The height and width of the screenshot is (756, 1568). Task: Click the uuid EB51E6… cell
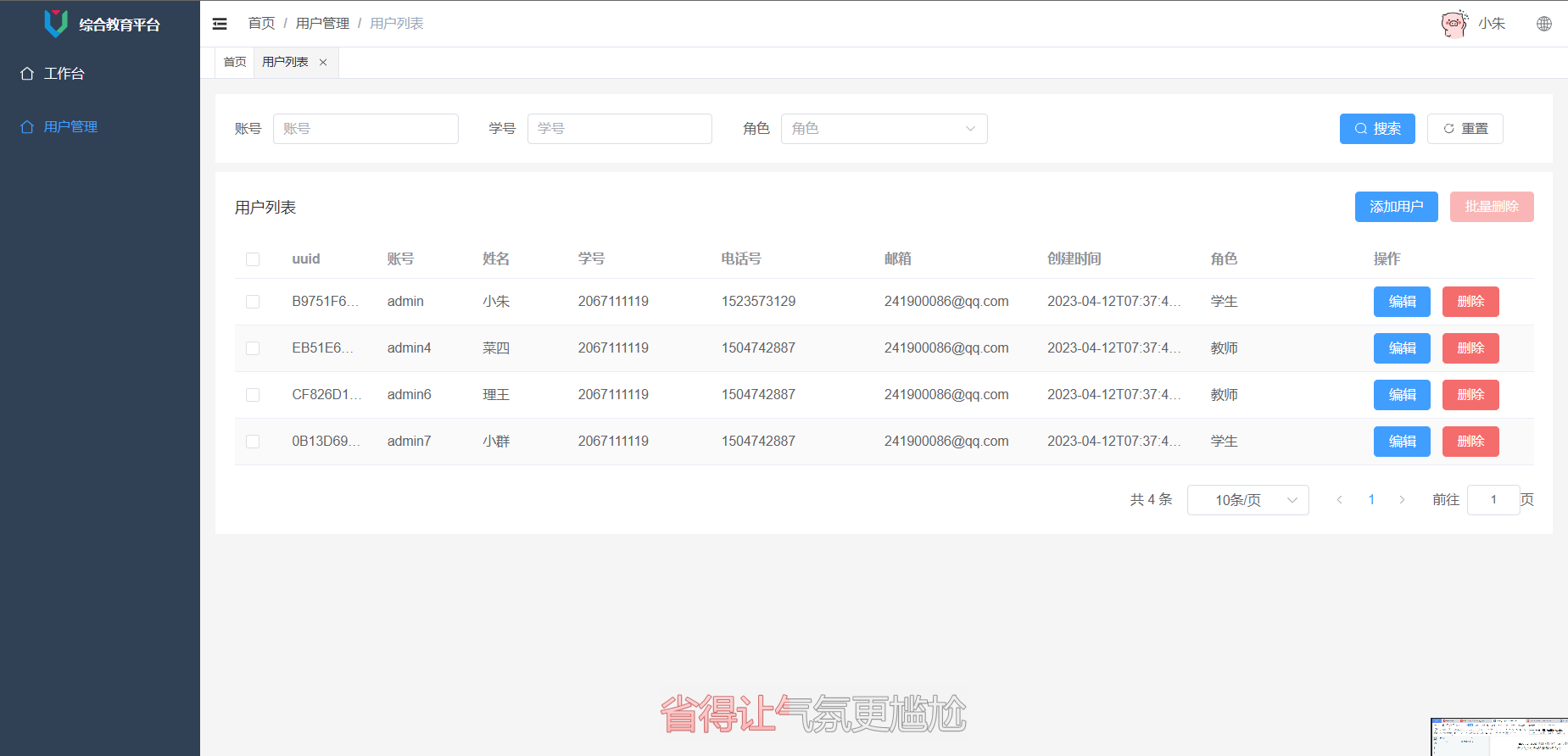(323, 348)
